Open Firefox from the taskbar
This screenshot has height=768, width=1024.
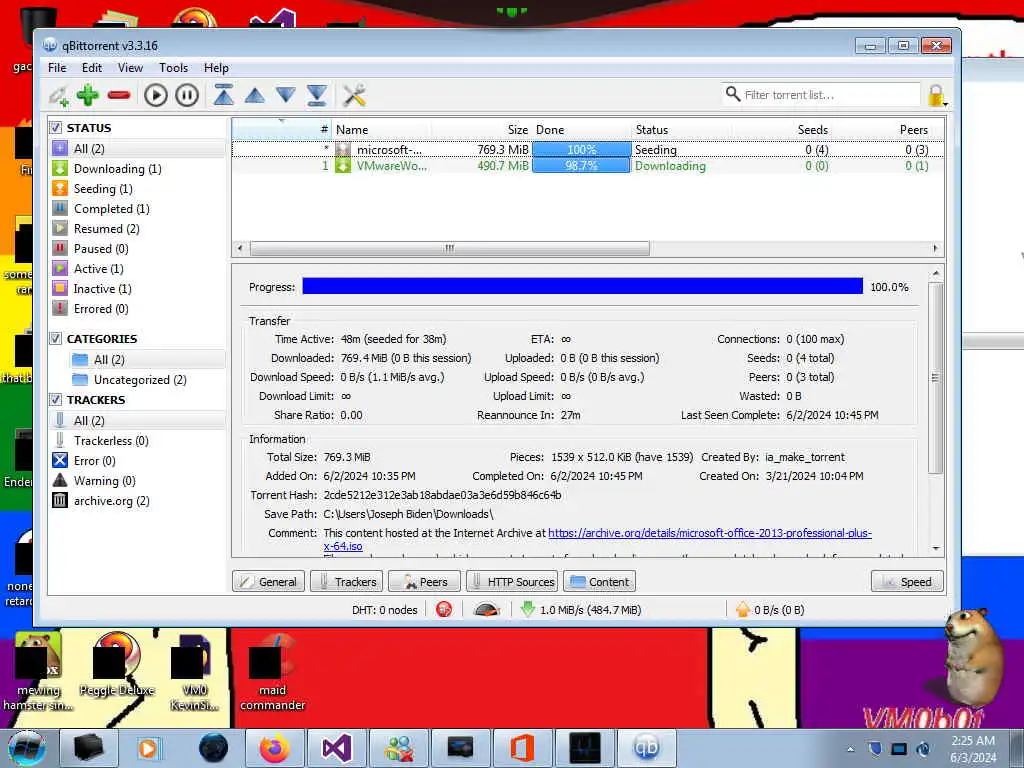pos(275,748)
